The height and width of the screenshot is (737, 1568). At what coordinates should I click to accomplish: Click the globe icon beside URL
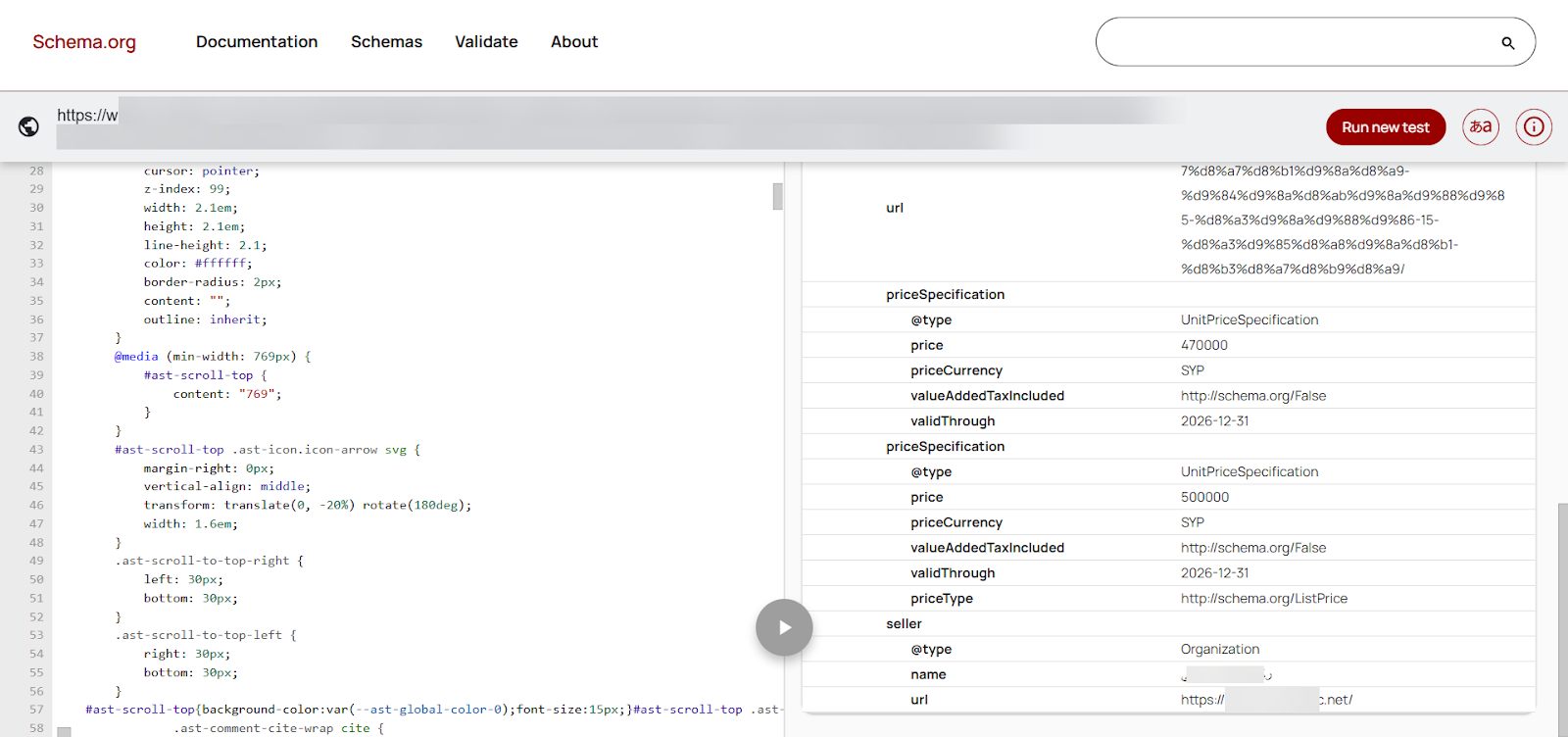[28, 126]
